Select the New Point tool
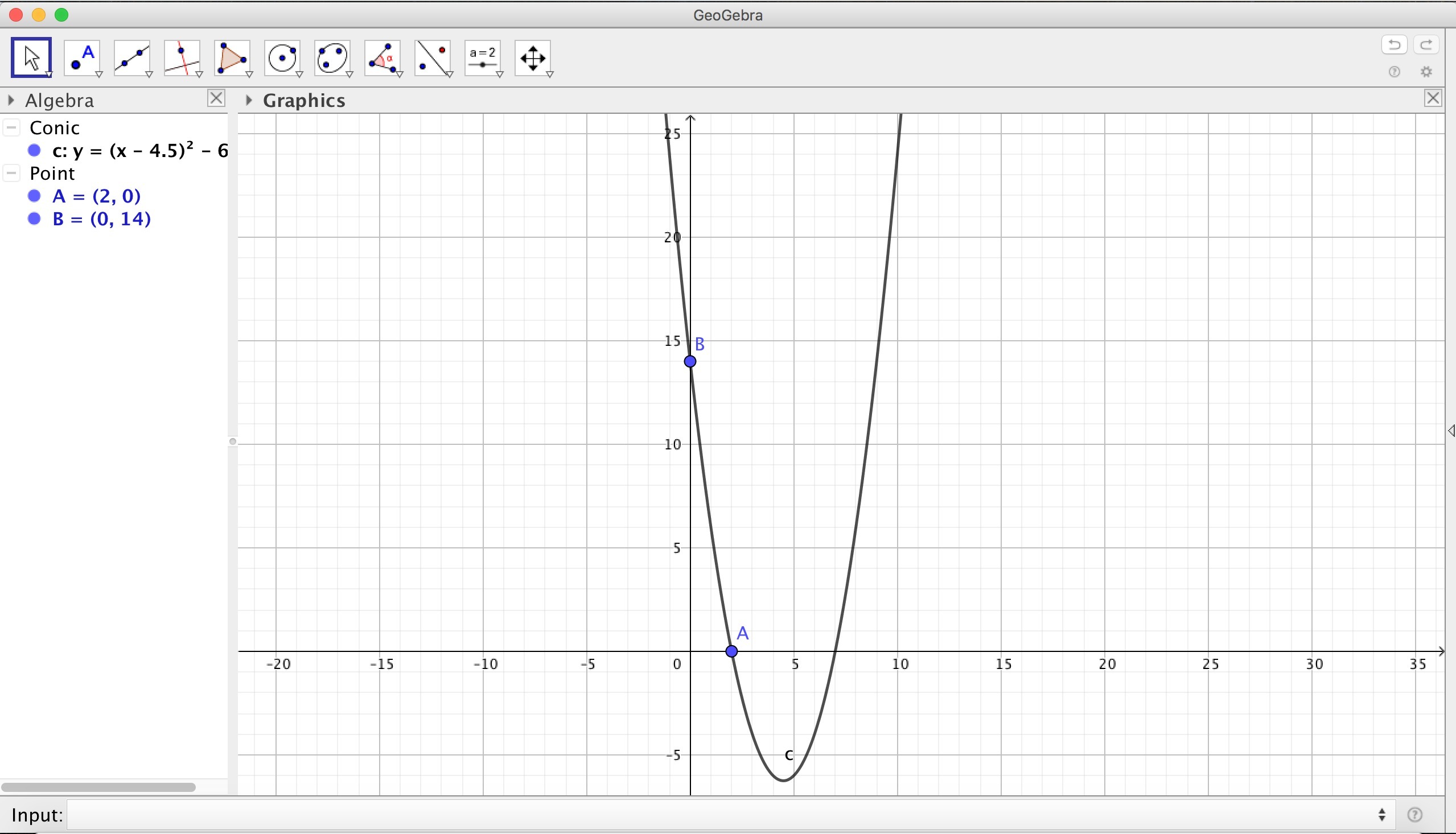Image resolution: width=1456 pixels, height=834 pixels. pyautogui.click(x=82, y=57)
